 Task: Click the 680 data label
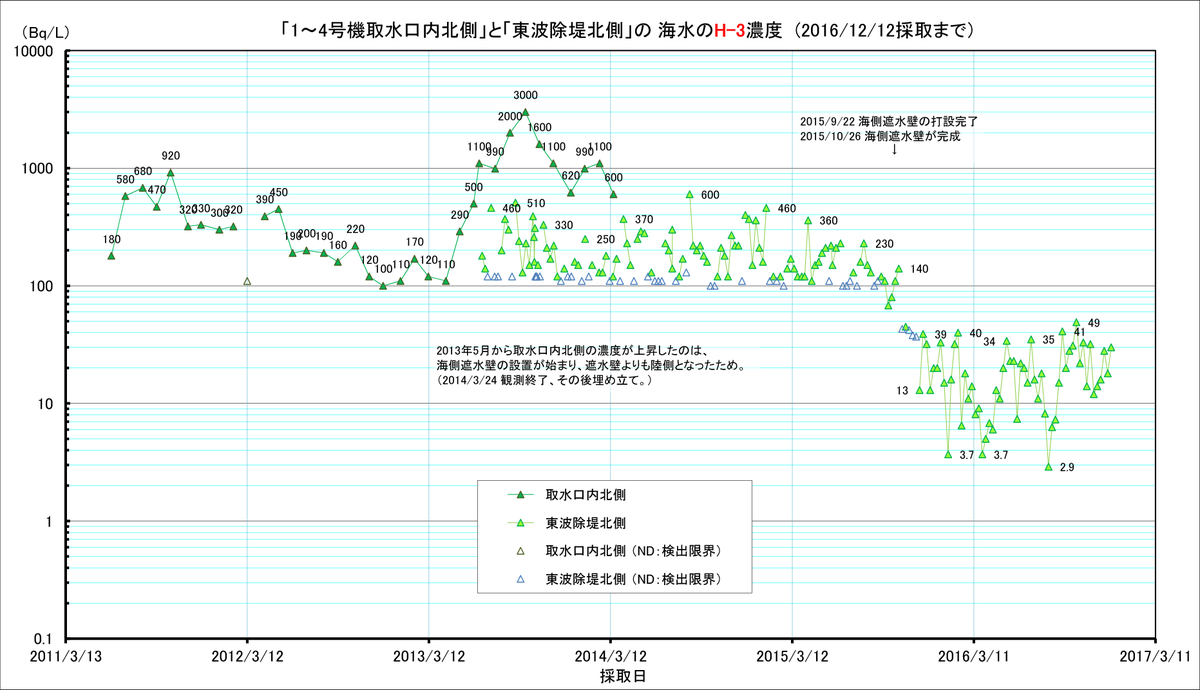point(143,171)
